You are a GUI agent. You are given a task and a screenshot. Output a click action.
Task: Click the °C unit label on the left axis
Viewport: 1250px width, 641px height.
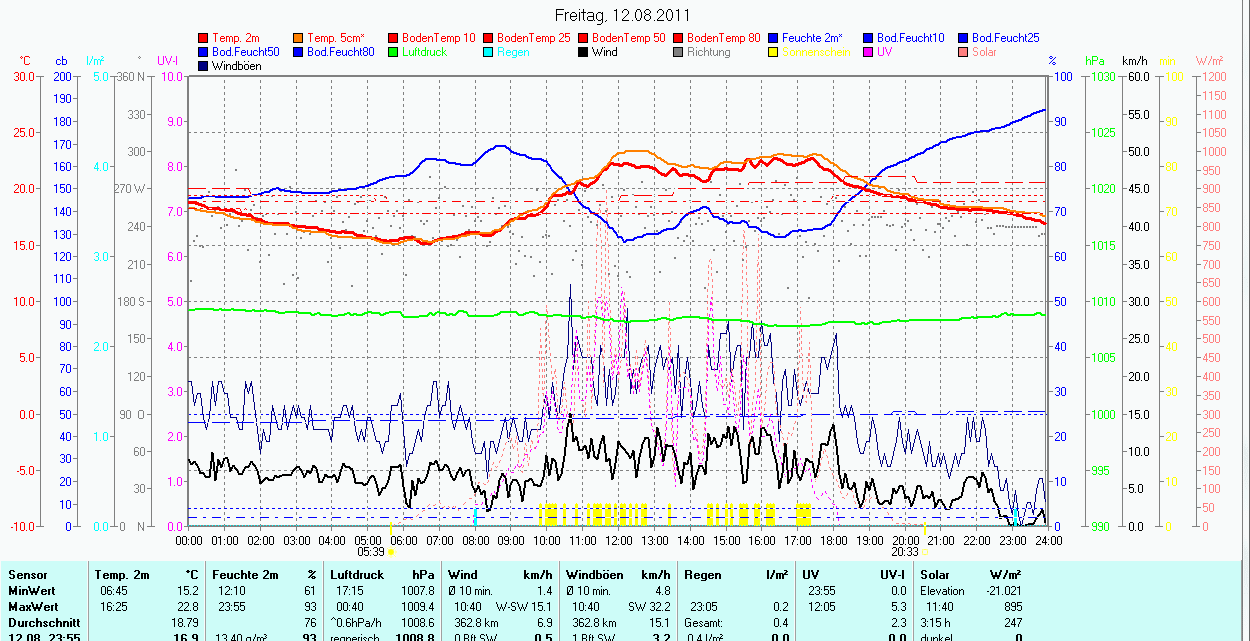pyautogui.click(x=25, y=61)
